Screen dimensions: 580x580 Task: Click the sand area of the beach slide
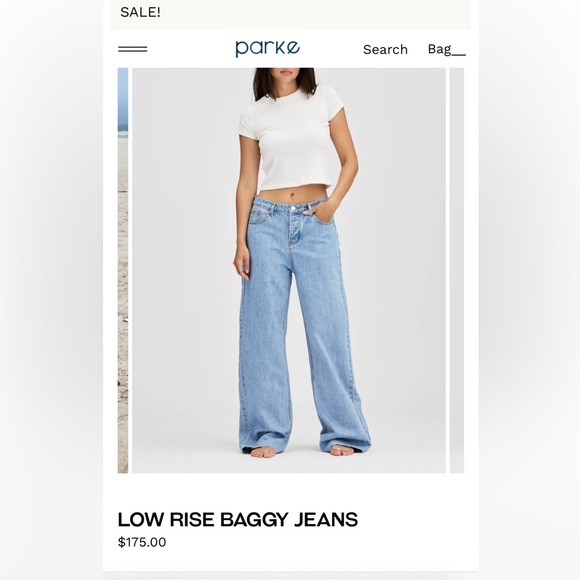[x=123, y=303]
